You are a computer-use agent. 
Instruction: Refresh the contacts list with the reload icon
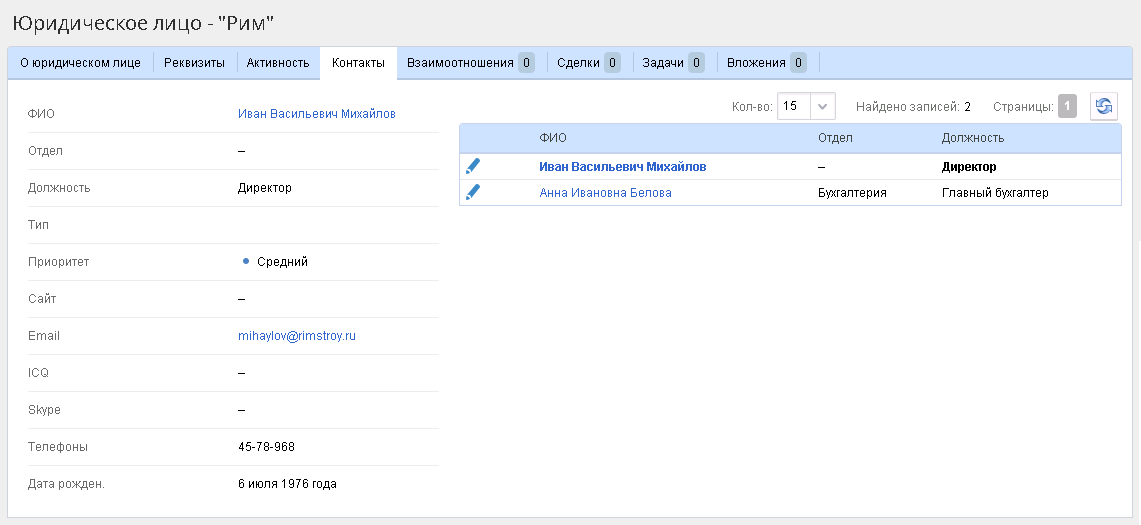(1103, 107)
